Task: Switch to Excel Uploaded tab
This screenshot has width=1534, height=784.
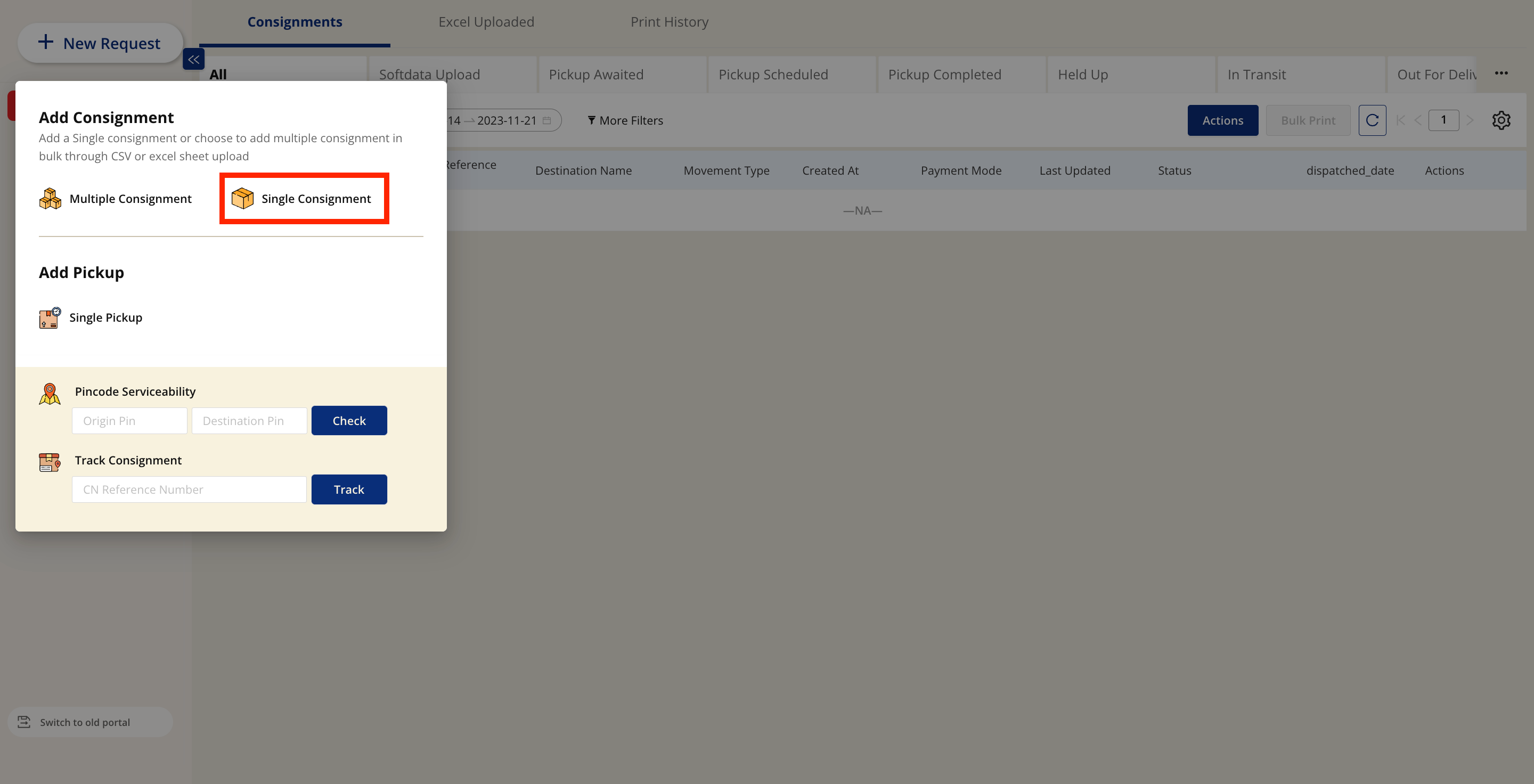Action: pyautogui.click(x=486, y=22)
